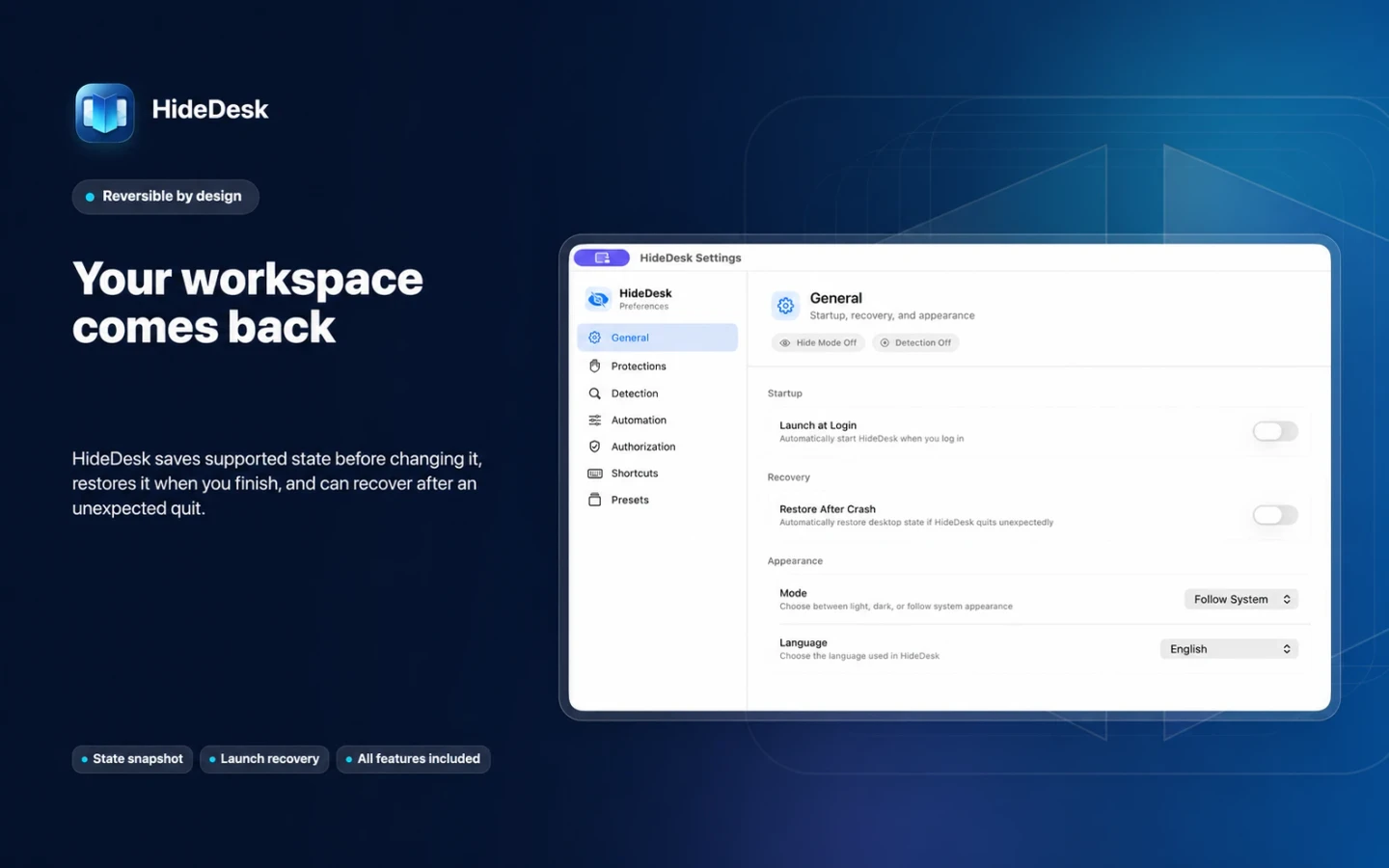Viewport: 1389px width, 868px height.
Task: Click the Launch at Login label
Action: pyautogui.click(x=818, y=425)
